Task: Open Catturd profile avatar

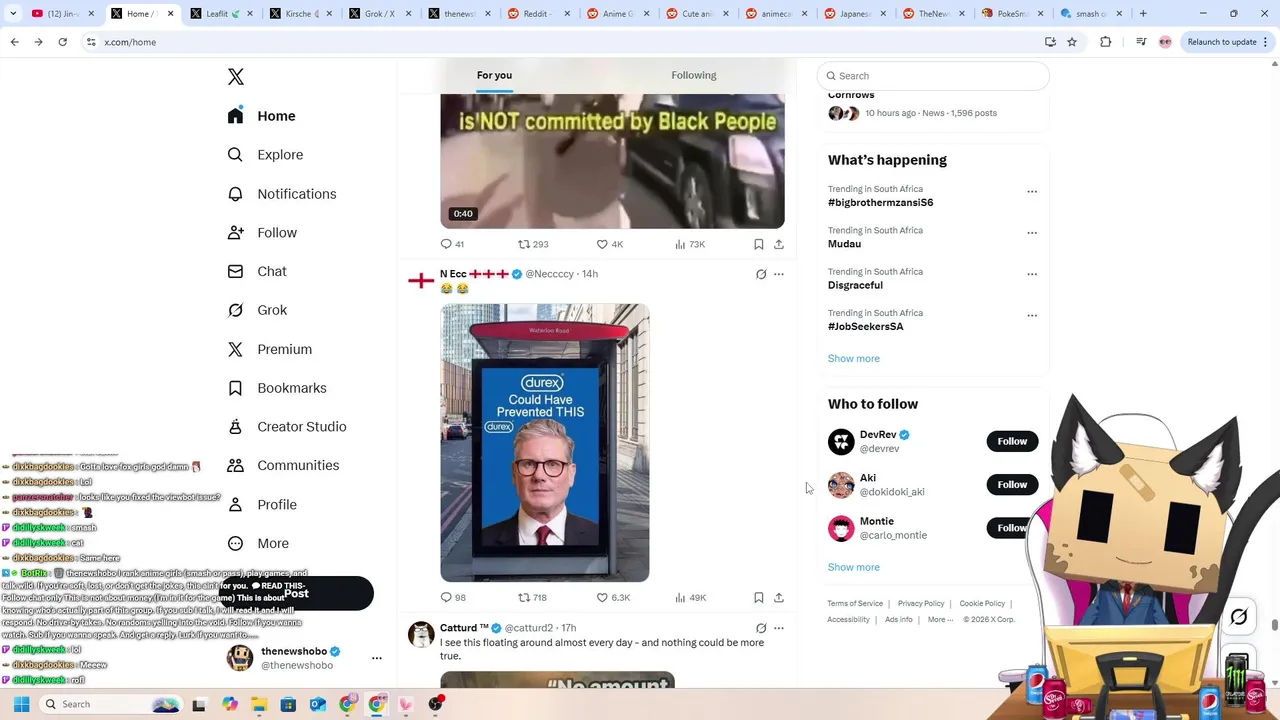Action: coord(421,634)
